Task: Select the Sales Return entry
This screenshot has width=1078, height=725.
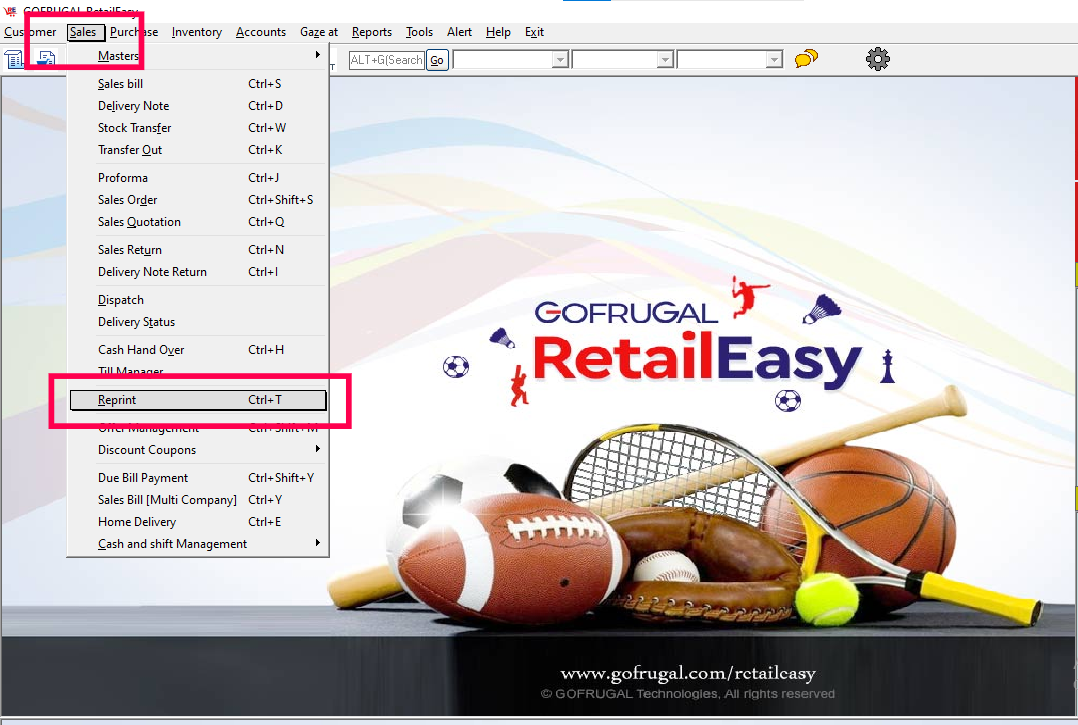Action: (198, 250)
